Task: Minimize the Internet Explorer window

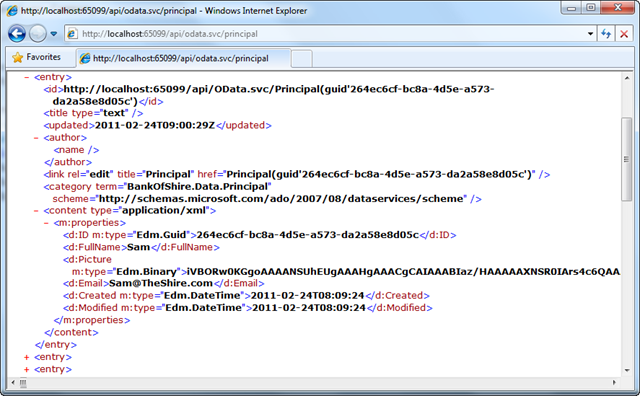Action: point(571,8)
